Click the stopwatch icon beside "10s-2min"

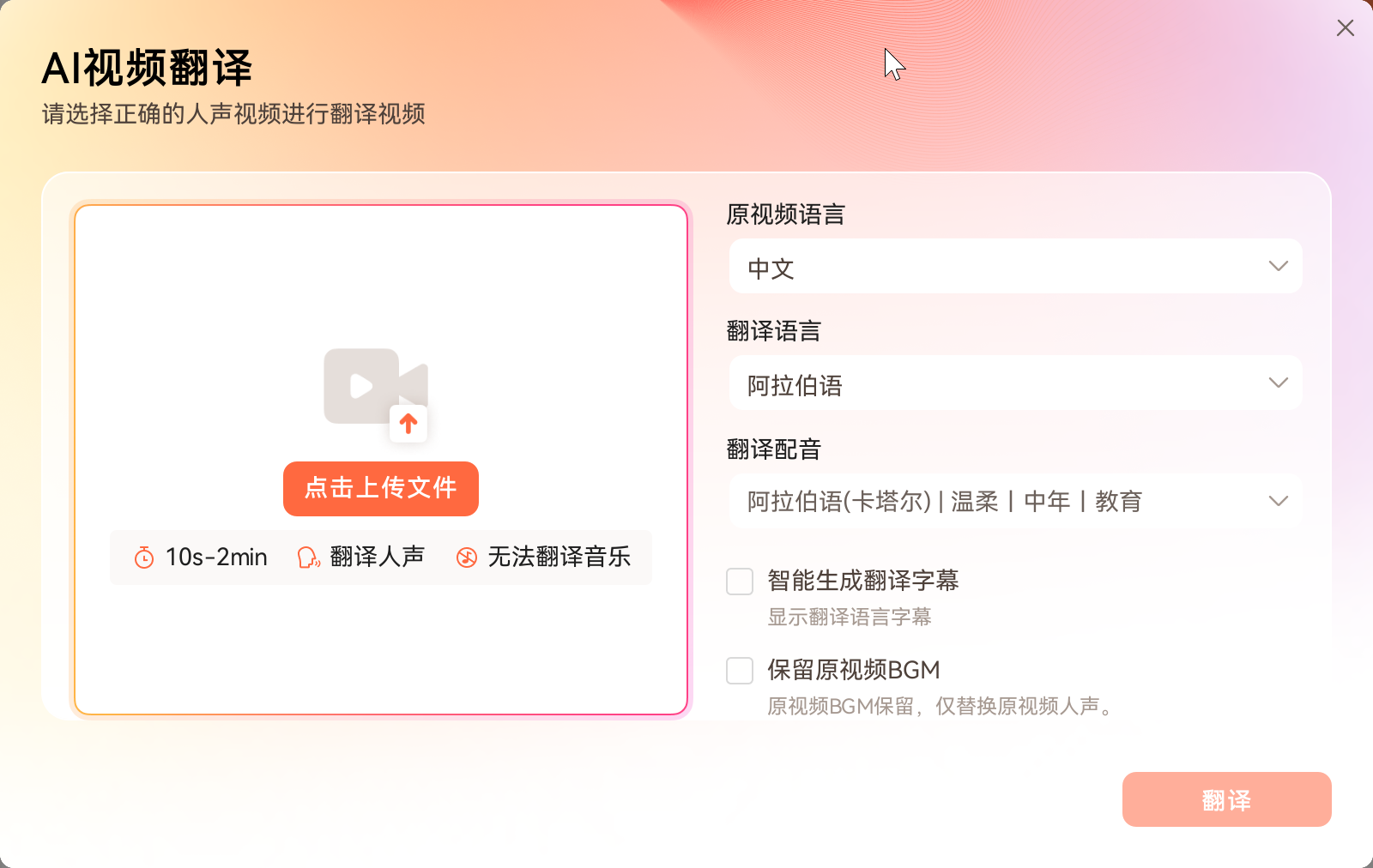[143, 557]
